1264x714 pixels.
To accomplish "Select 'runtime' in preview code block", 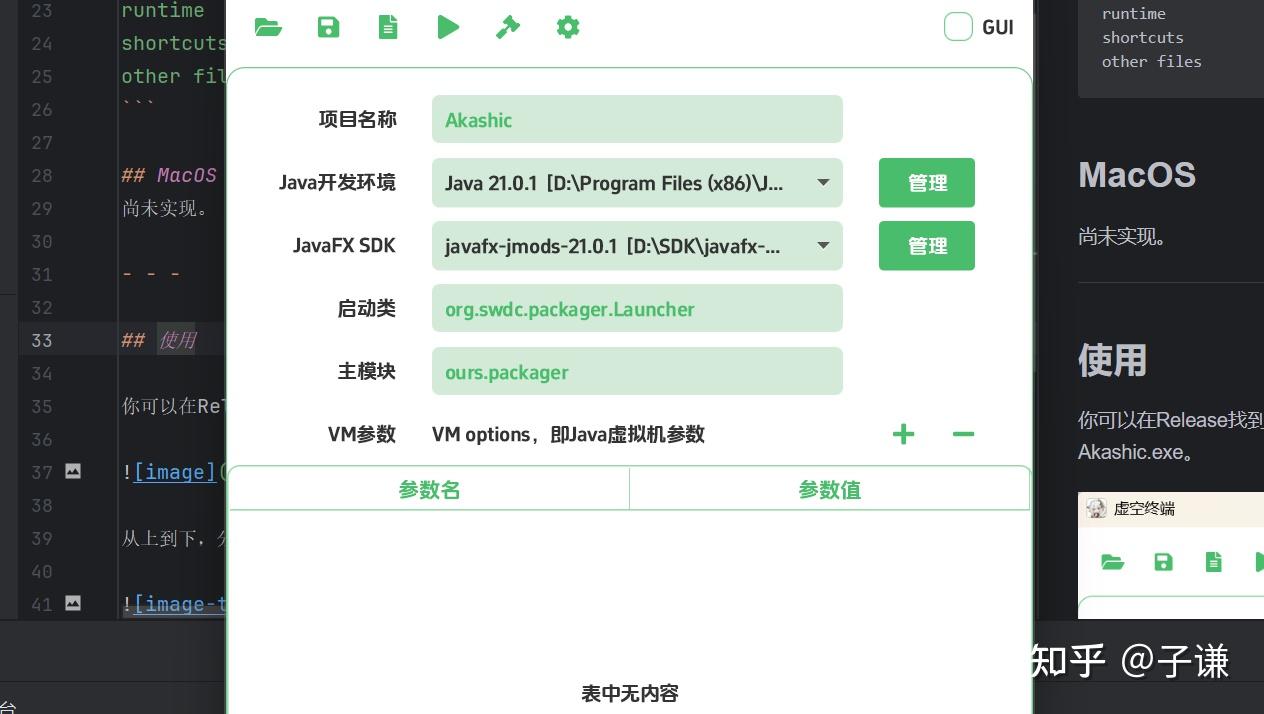I will (x=1134, y=13).
